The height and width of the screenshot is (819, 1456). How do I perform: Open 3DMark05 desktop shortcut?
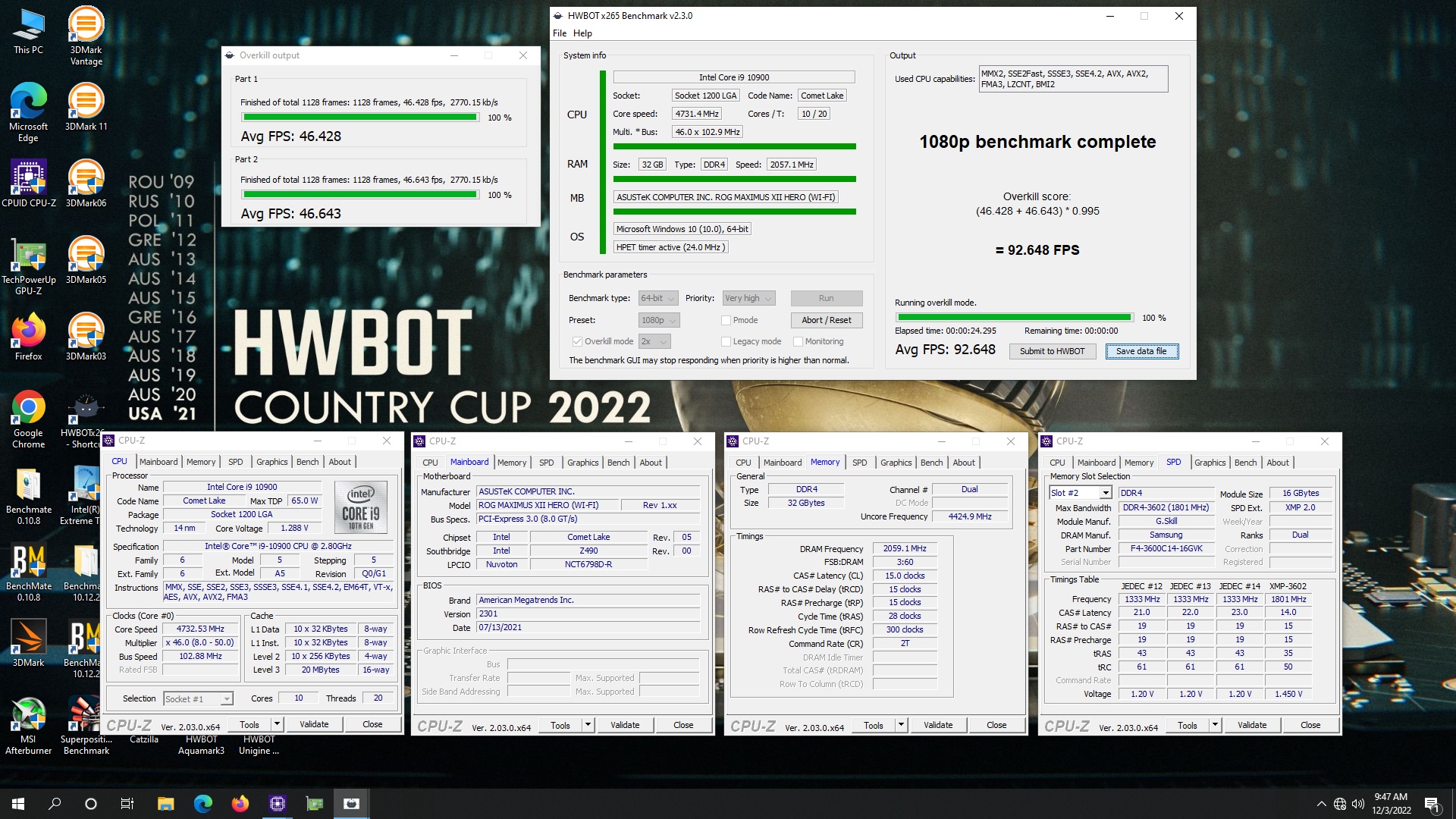(86, 260)
